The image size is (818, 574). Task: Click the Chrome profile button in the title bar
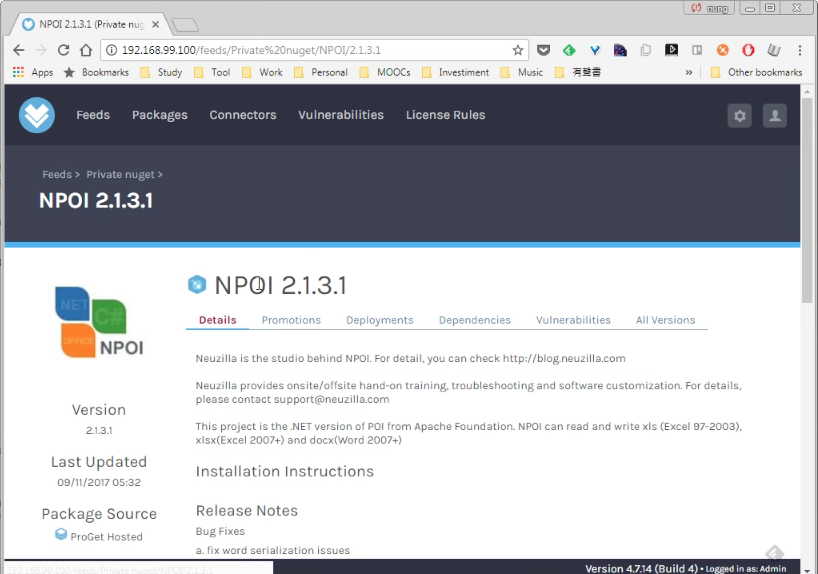coord(709,8)
